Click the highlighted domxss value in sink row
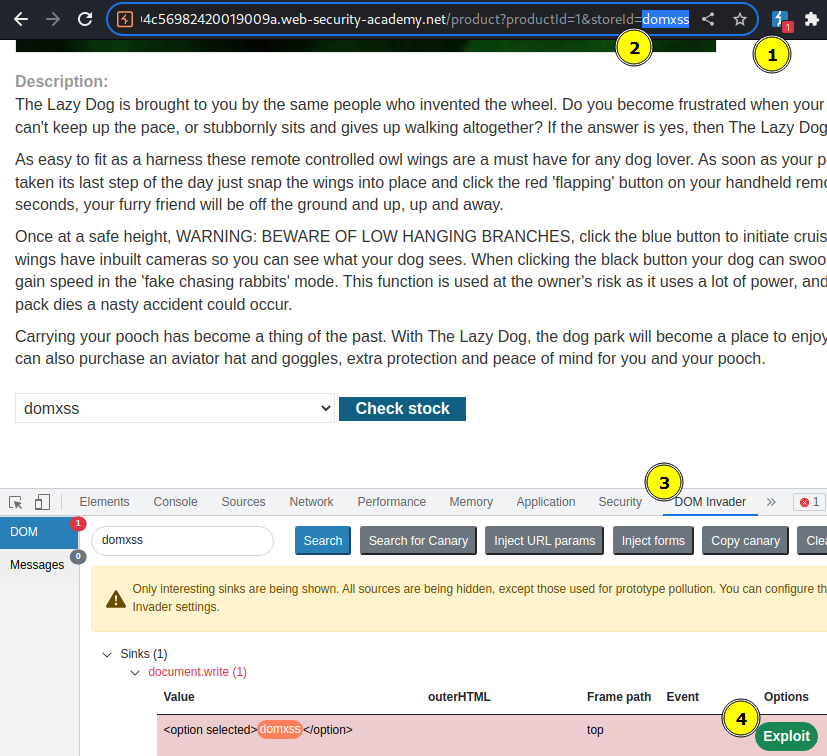Image resolution: width=827 pixels, height=756 pixels. 280,729
